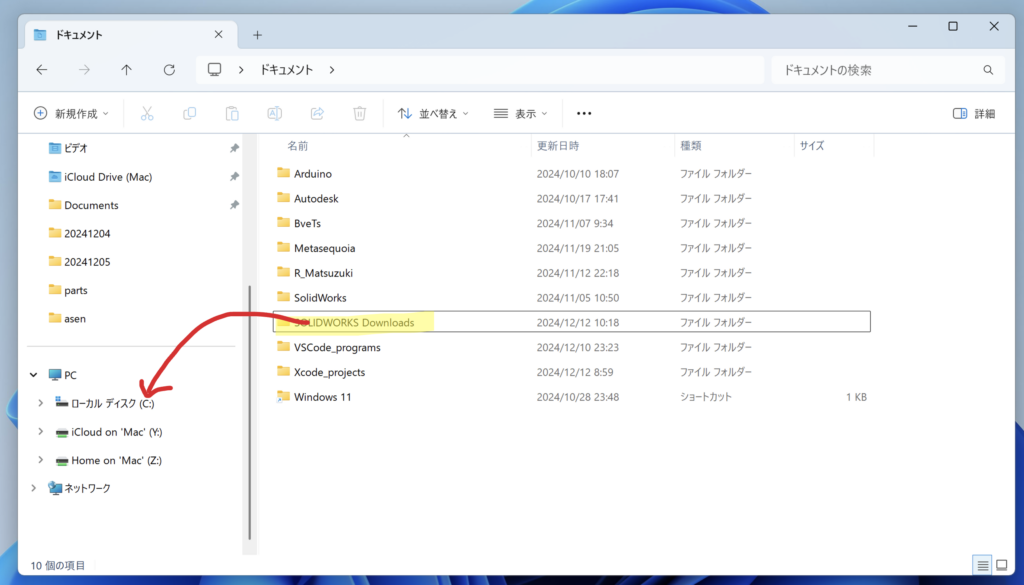The width and height of the screenshot is (1024, 585).
Task: Open the 表示 view dropdown
Action: pyautogui.click(x=520, y=114)
